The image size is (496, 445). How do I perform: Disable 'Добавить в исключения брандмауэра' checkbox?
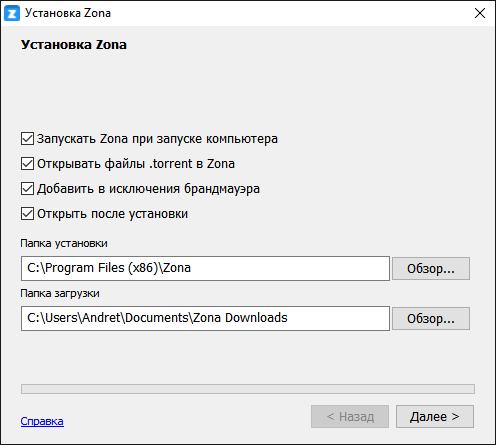pos(27,189)
